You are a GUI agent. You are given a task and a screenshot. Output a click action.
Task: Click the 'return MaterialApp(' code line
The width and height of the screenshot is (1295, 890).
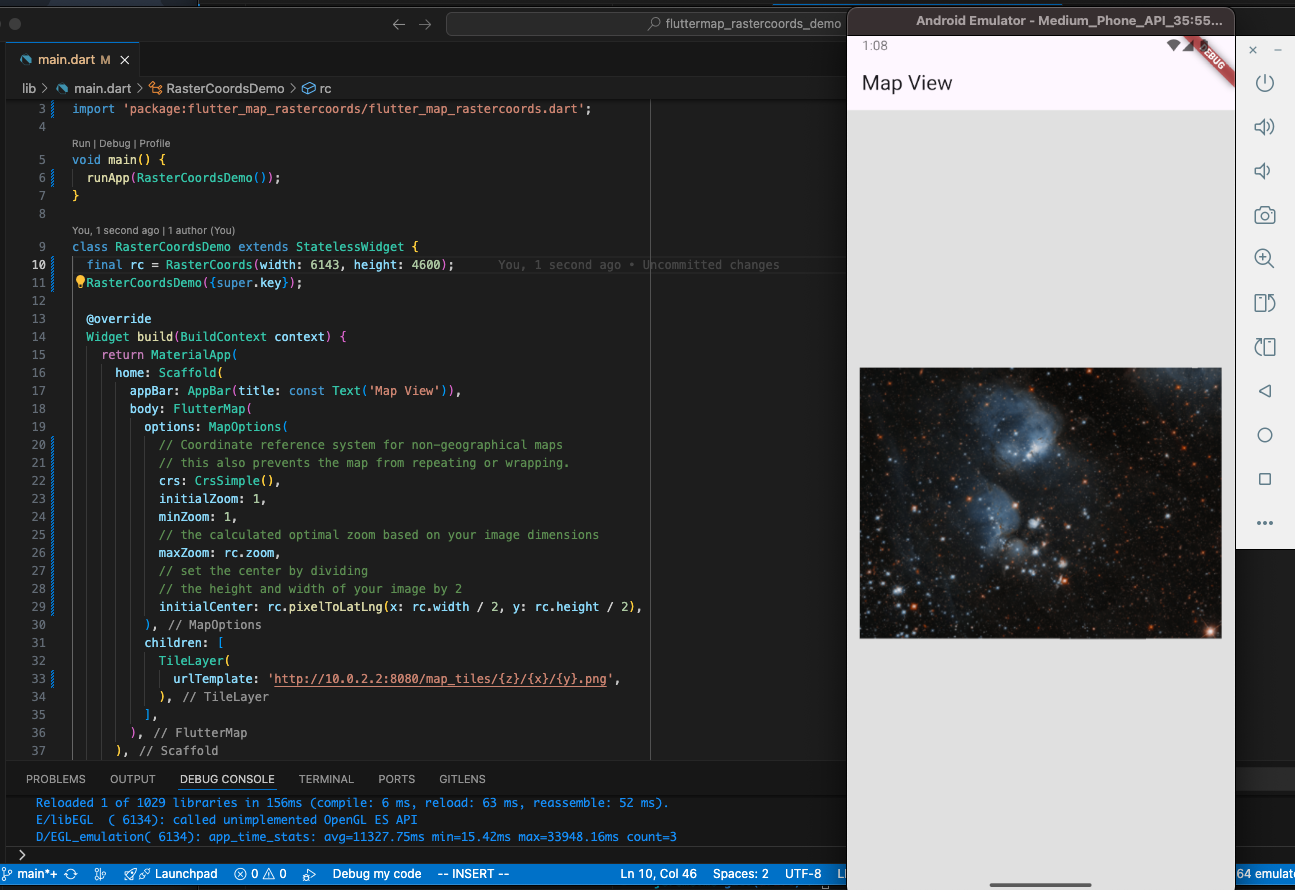[167, 355]
